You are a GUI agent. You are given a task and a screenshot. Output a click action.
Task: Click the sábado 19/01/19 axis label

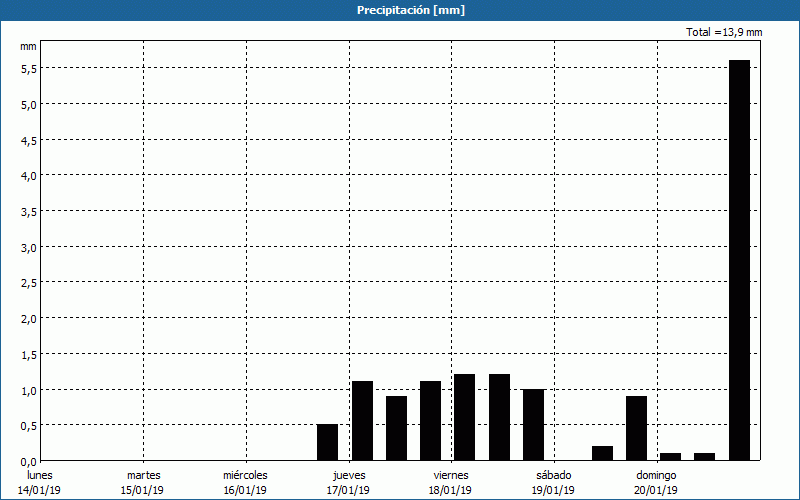click(554, 483)
